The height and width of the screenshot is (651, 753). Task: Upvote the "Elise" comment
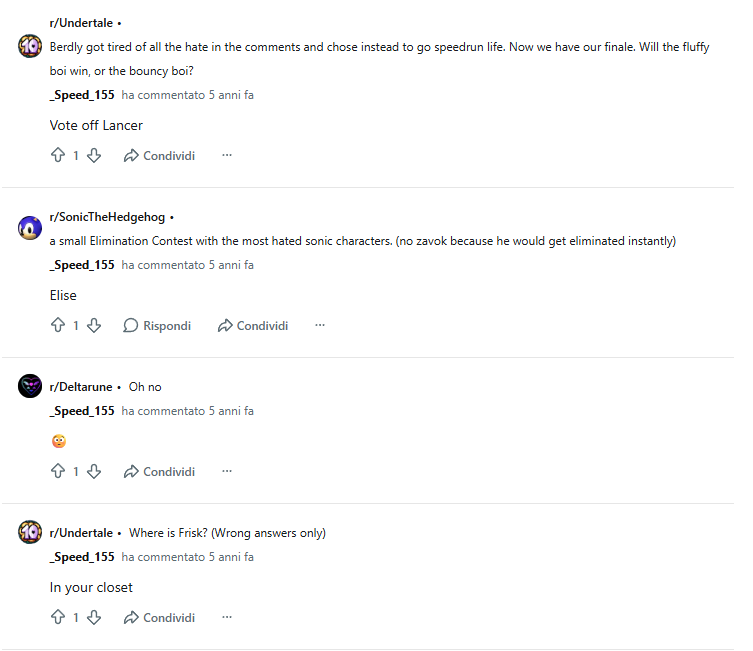(x=57, y=326)
